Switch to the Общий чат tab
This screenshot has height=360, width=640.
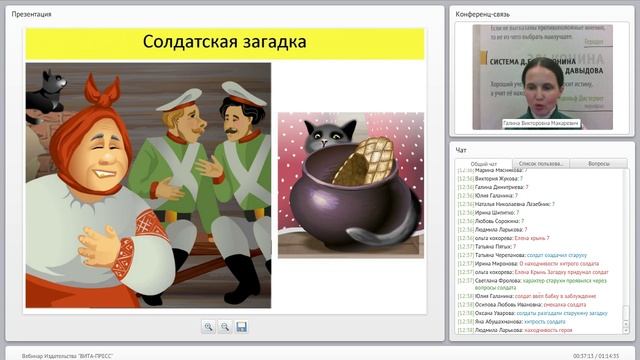tap(484, 164)
